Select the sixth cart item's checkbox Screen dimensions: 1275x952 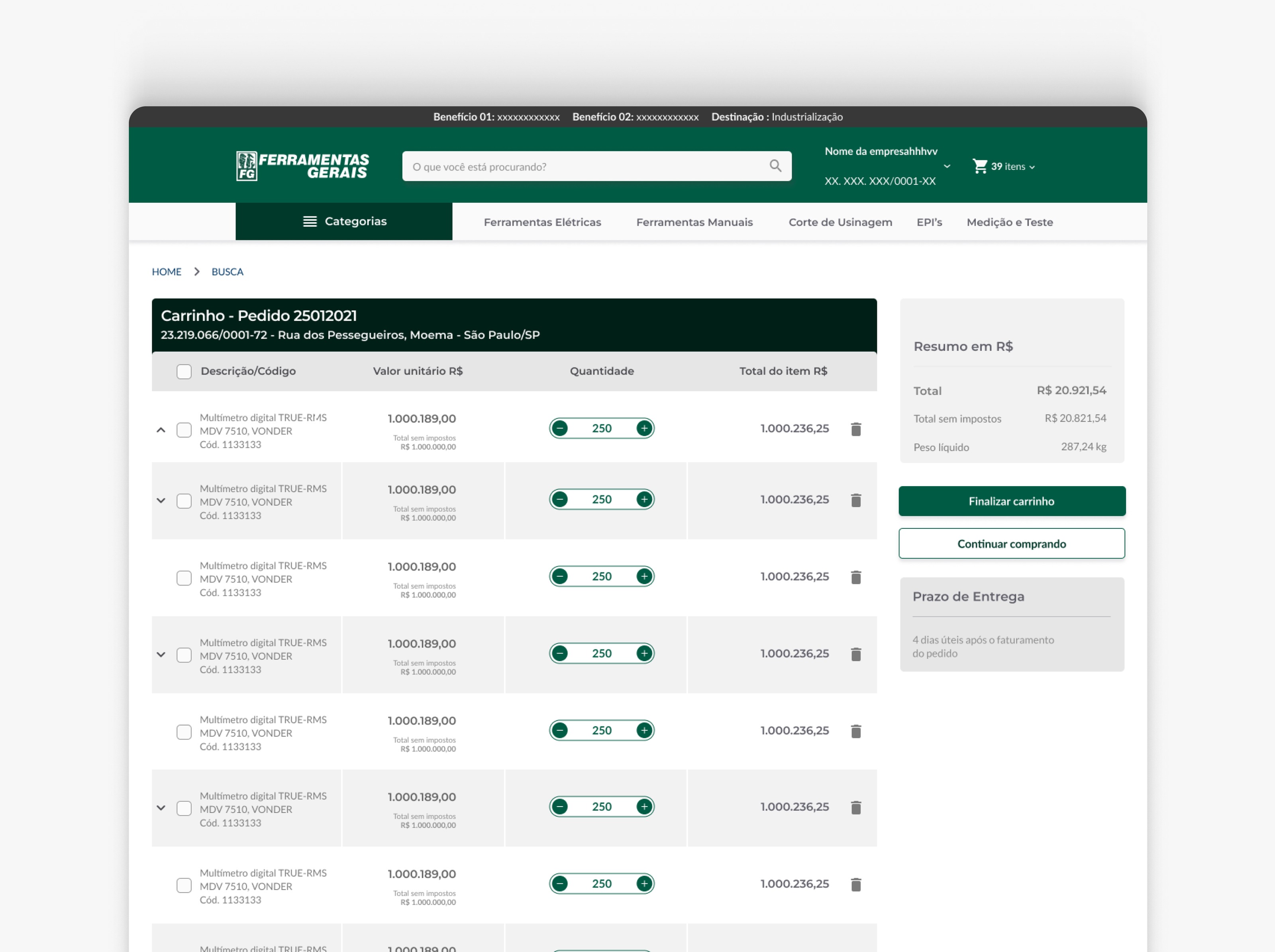click(184, 809)
